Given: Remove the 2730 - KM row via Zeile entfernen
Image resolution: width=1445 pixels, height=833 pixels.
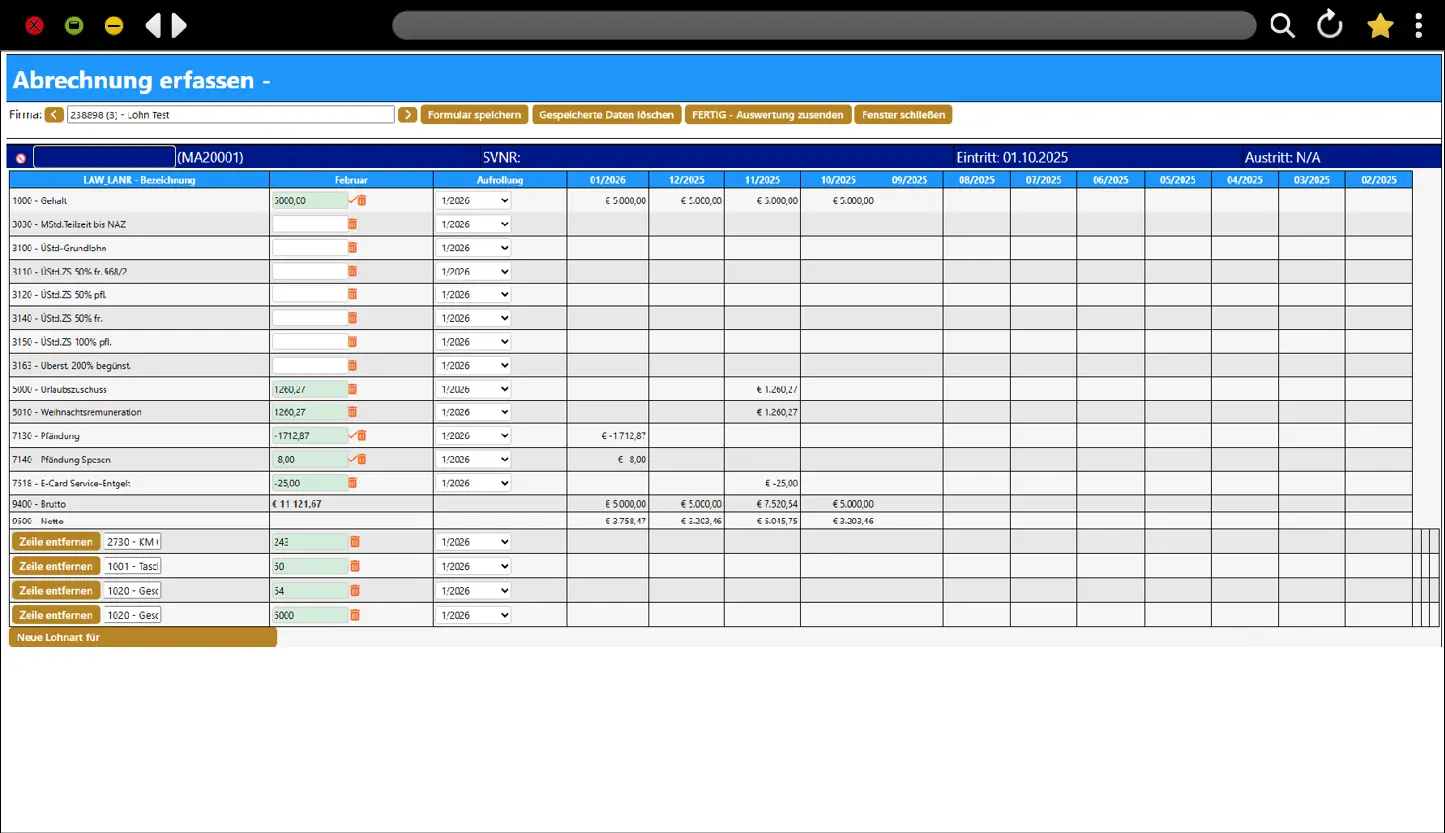Looking at the screenshot, I should 56,541.
